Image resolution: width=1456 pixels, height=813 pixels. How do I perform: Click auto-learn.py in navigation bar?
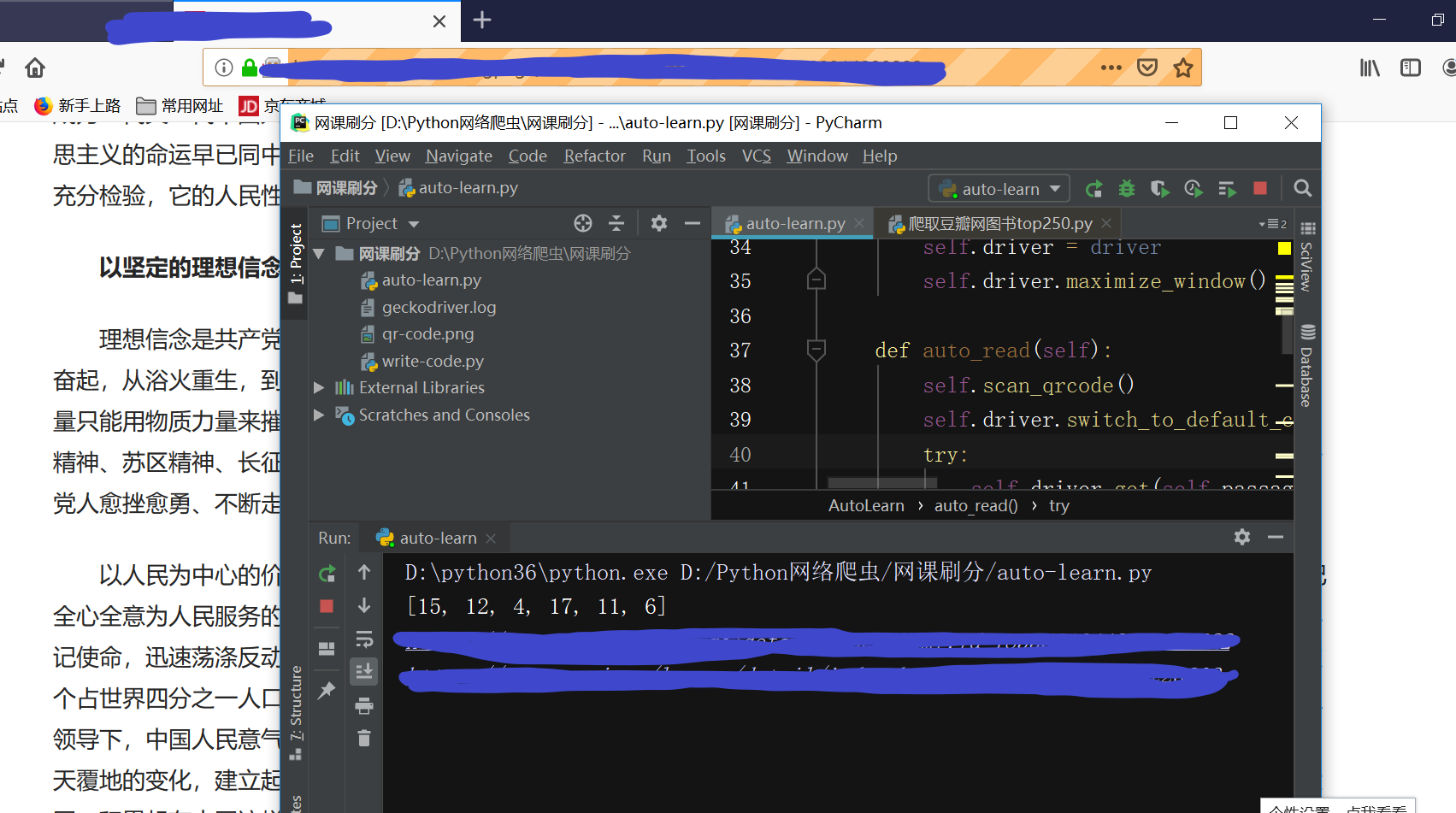[458, 188]
